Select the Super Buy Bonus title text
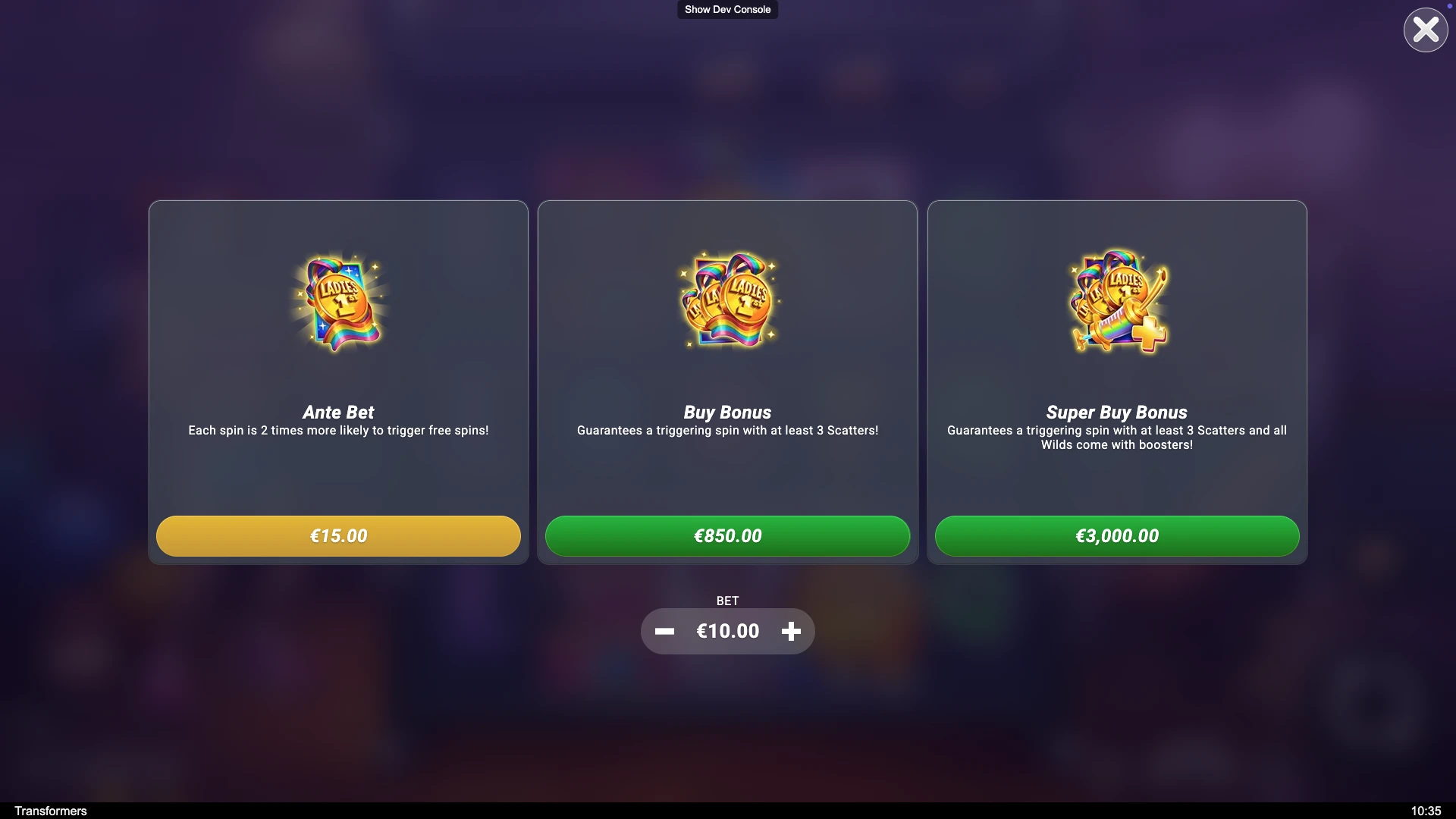1456x819 pixels. (1117, 413)
